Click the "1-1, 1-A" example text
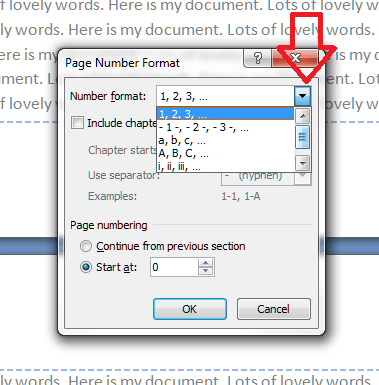Screen dimensions: 379x385 (241, 196)
